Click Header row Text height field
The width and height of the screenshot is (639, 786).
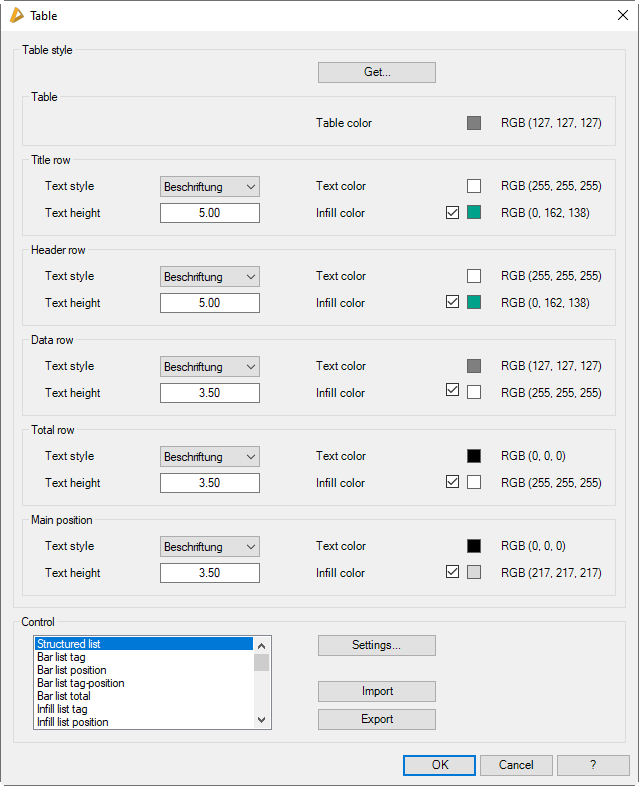(x=209, y=303)
